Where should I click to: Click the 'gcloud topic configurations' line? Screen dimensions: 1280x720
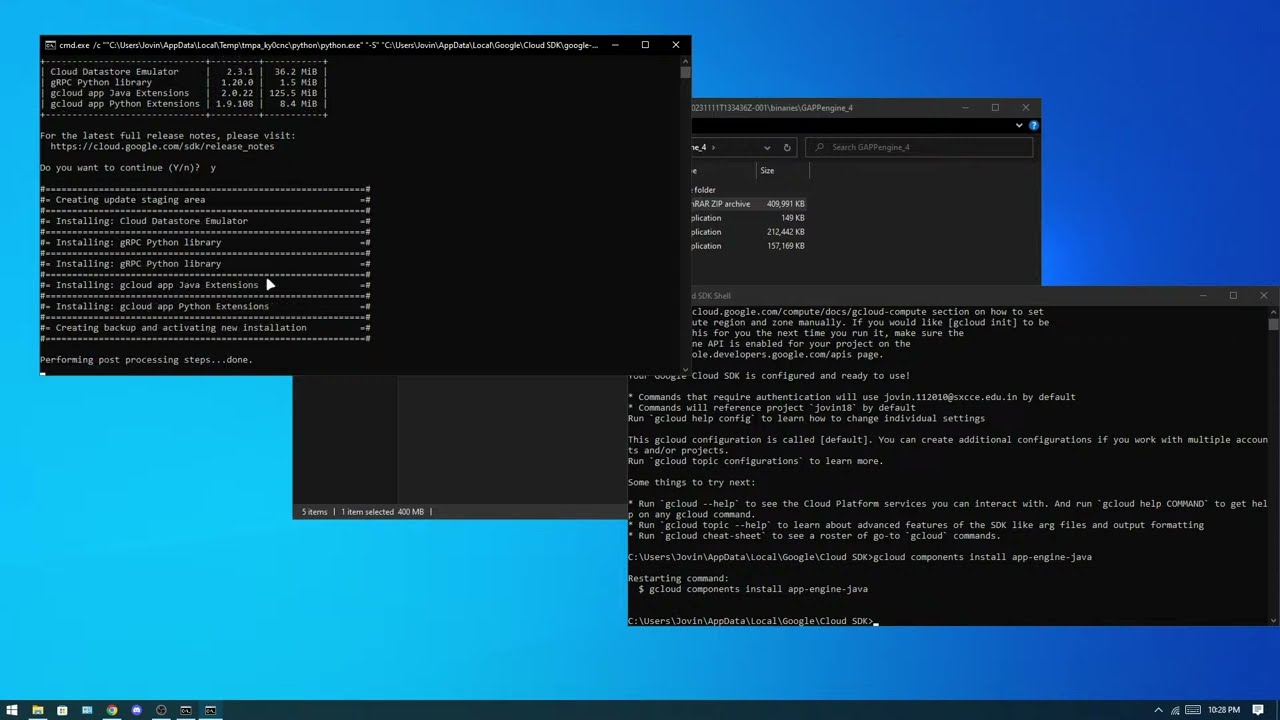pos(755,461)
